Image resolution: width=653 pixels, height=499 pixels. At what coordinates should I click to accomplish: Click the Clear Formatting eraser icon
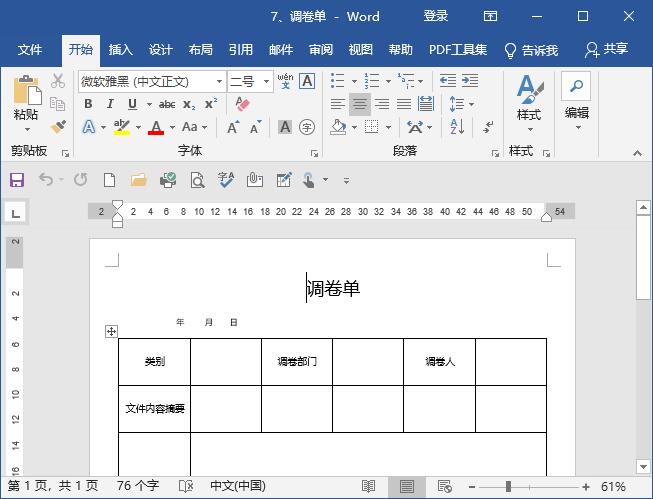(x=242, y=104)
